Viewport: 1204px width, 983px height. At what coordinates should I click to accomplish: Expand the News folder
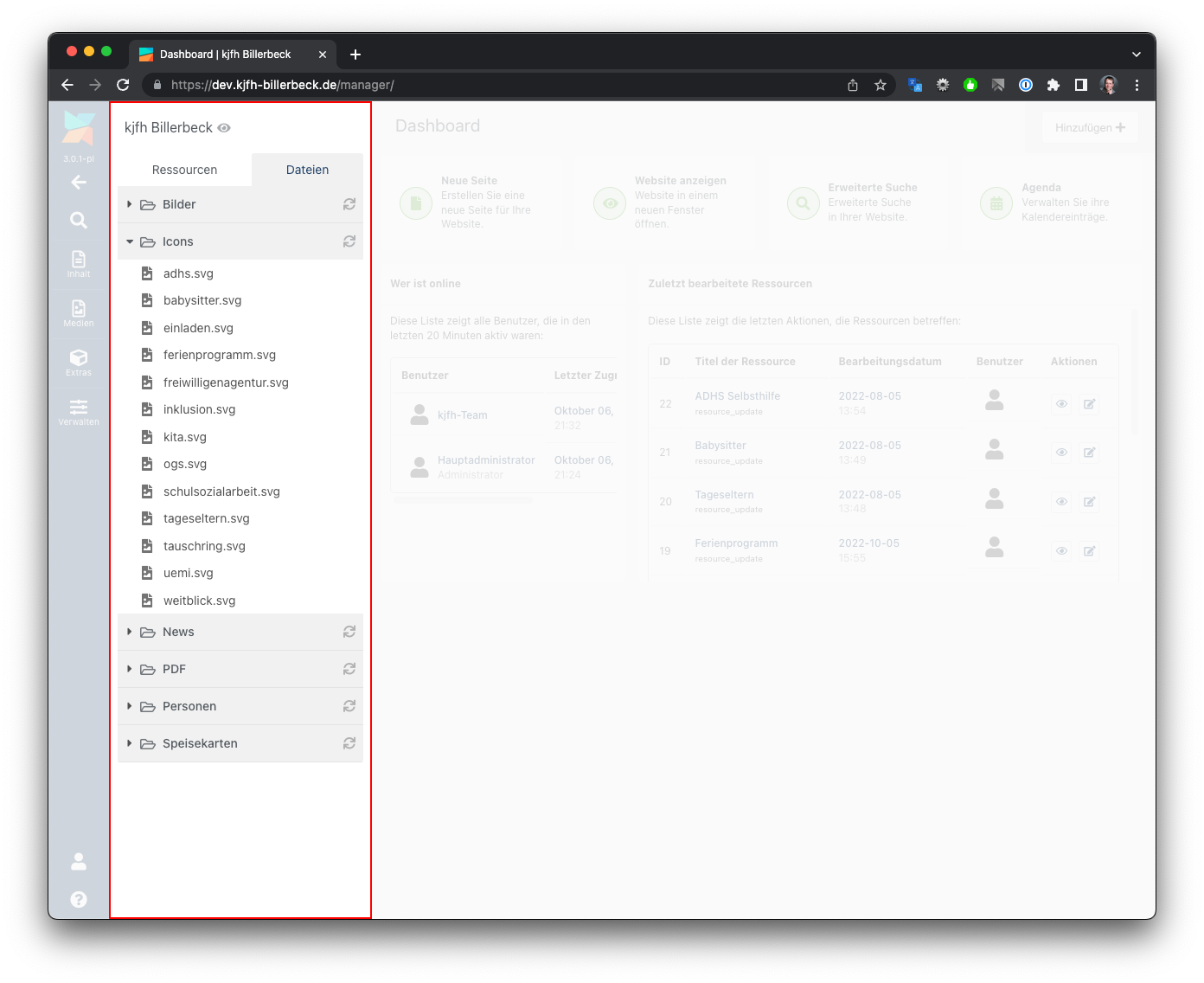tap(130, 633)
